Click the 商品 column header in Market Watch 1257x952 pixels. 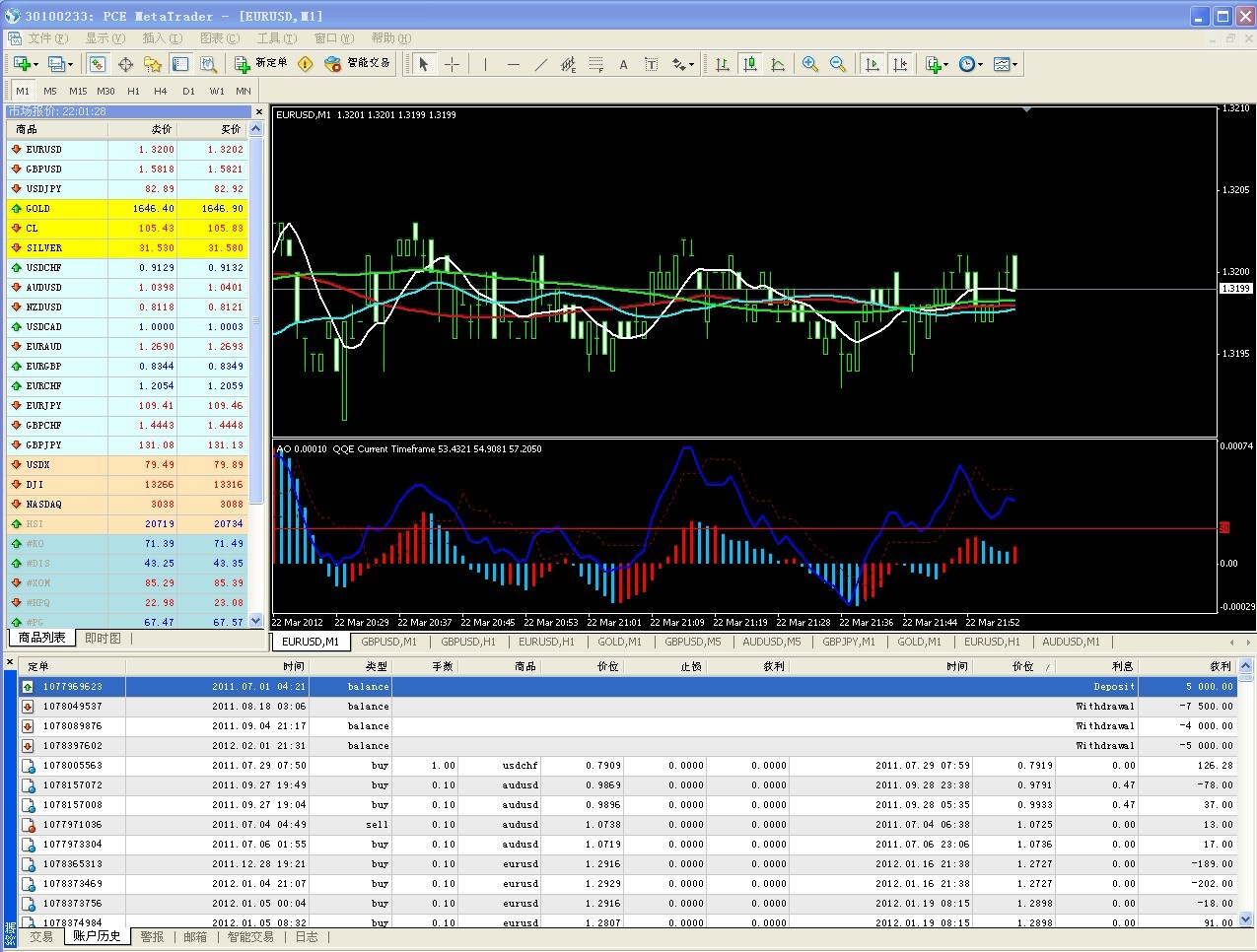click(x=57, y=129)
